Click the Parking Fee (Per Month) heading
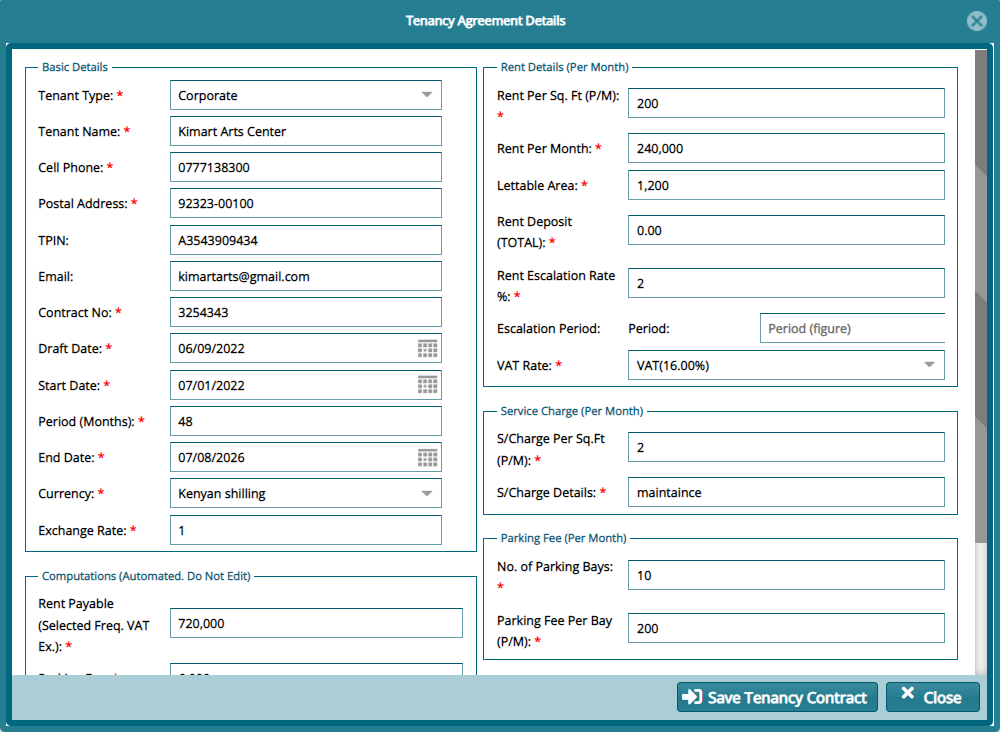This screenshot has height=732, width=1000. pos(563,538)
